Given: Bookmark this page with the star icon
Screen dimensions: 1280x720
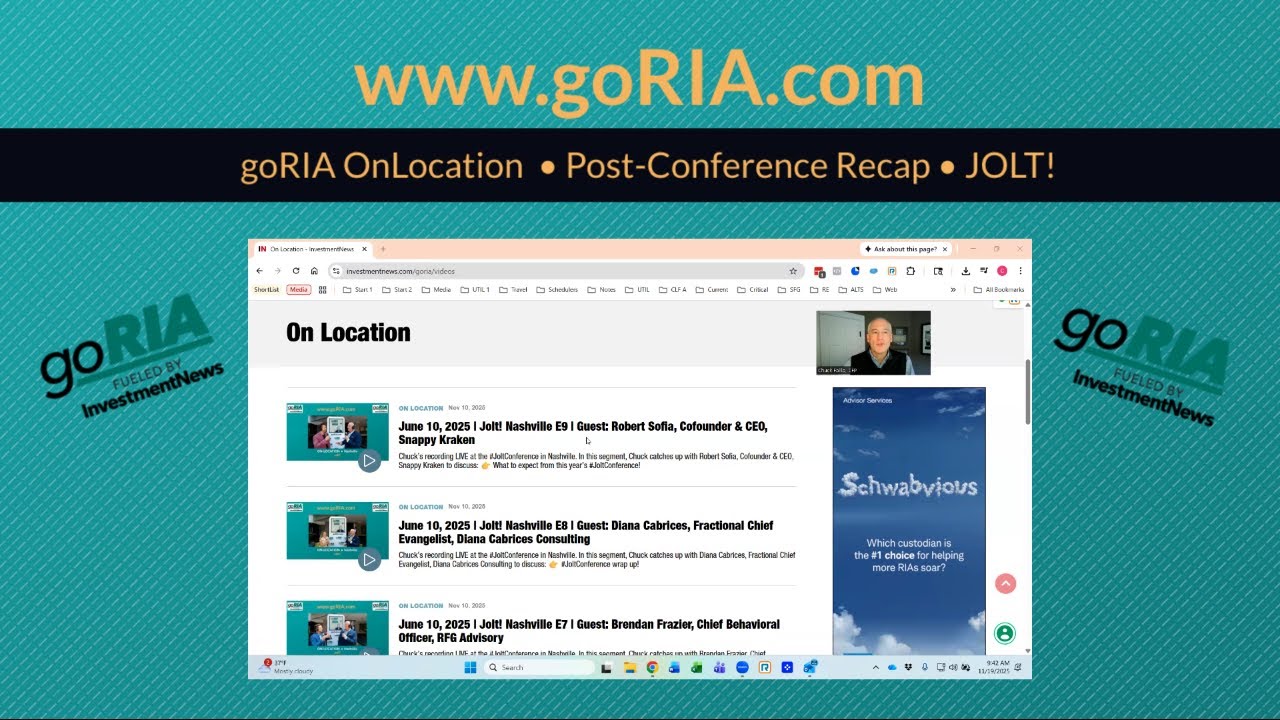Looking at the screenshot, I should [793, 271].
